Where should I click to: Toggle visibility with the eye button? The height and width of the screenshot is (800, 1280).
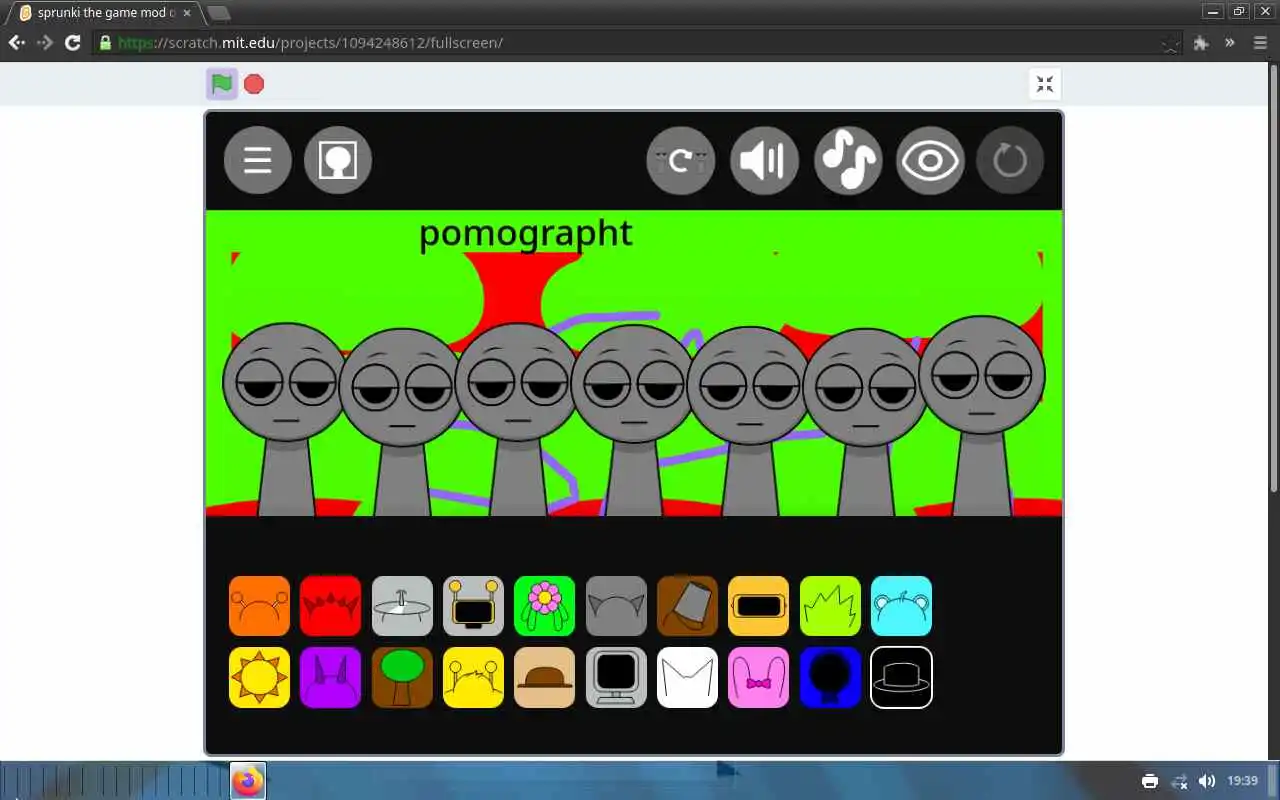coord(930,160)
